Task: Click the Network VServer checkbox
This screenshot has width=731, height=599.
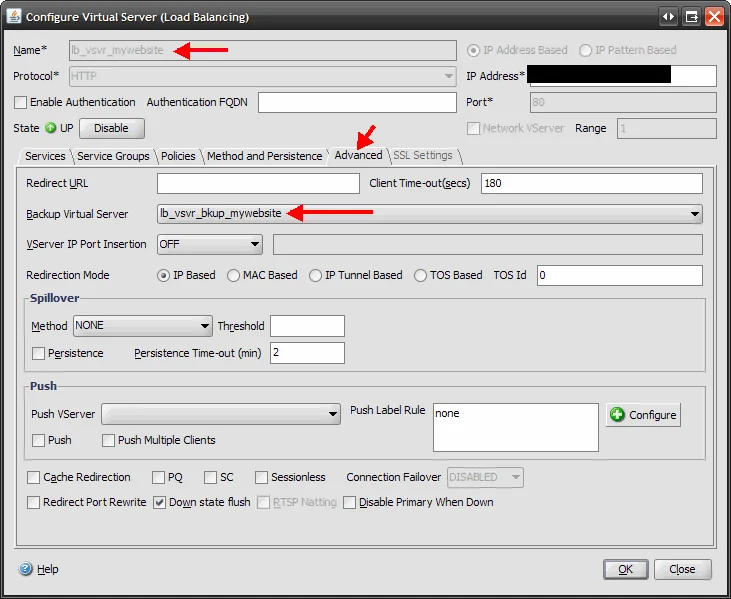Action: [x=473, y=128]
